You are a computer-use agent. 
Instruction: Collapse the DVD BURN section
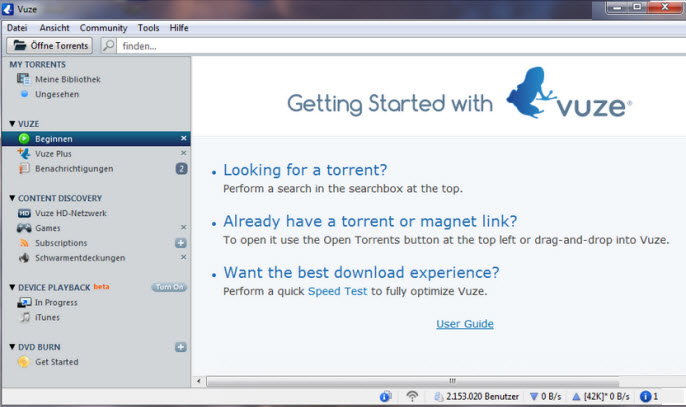point(12,347)
